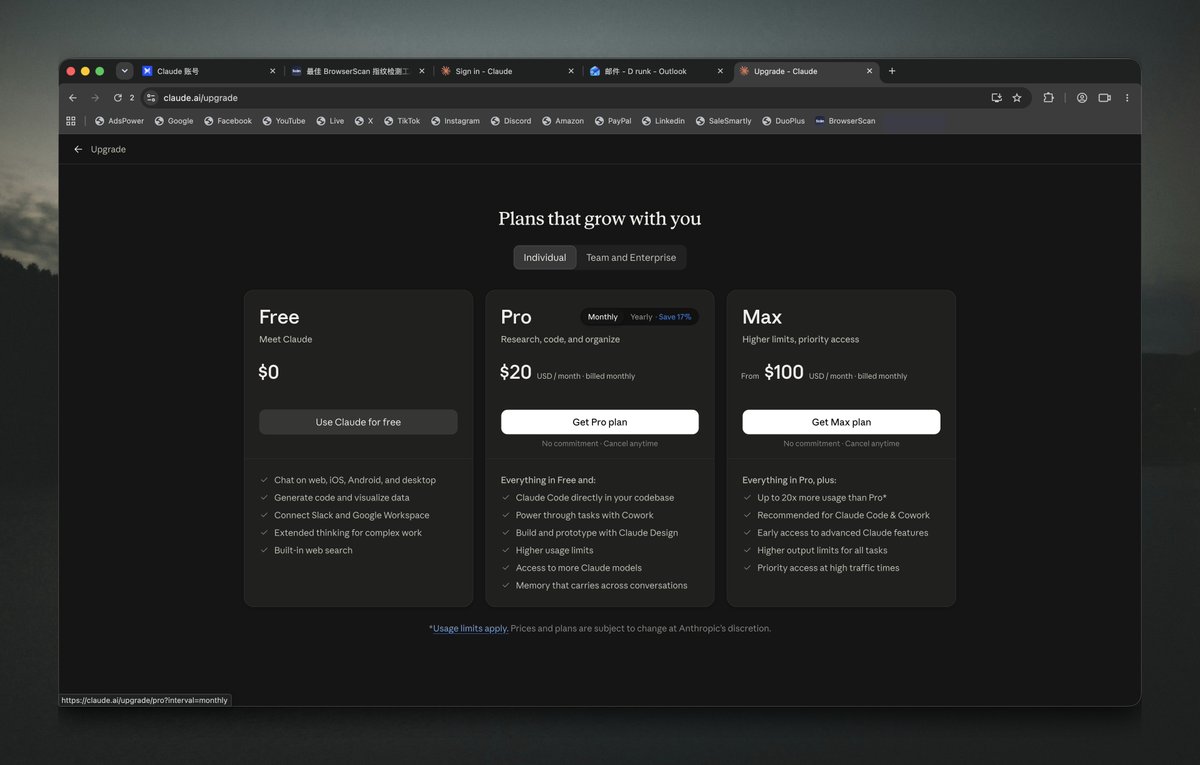Click the site info icon beside the URL
The width and height of the screenshot is (1200, 765).
pos(151,98)
